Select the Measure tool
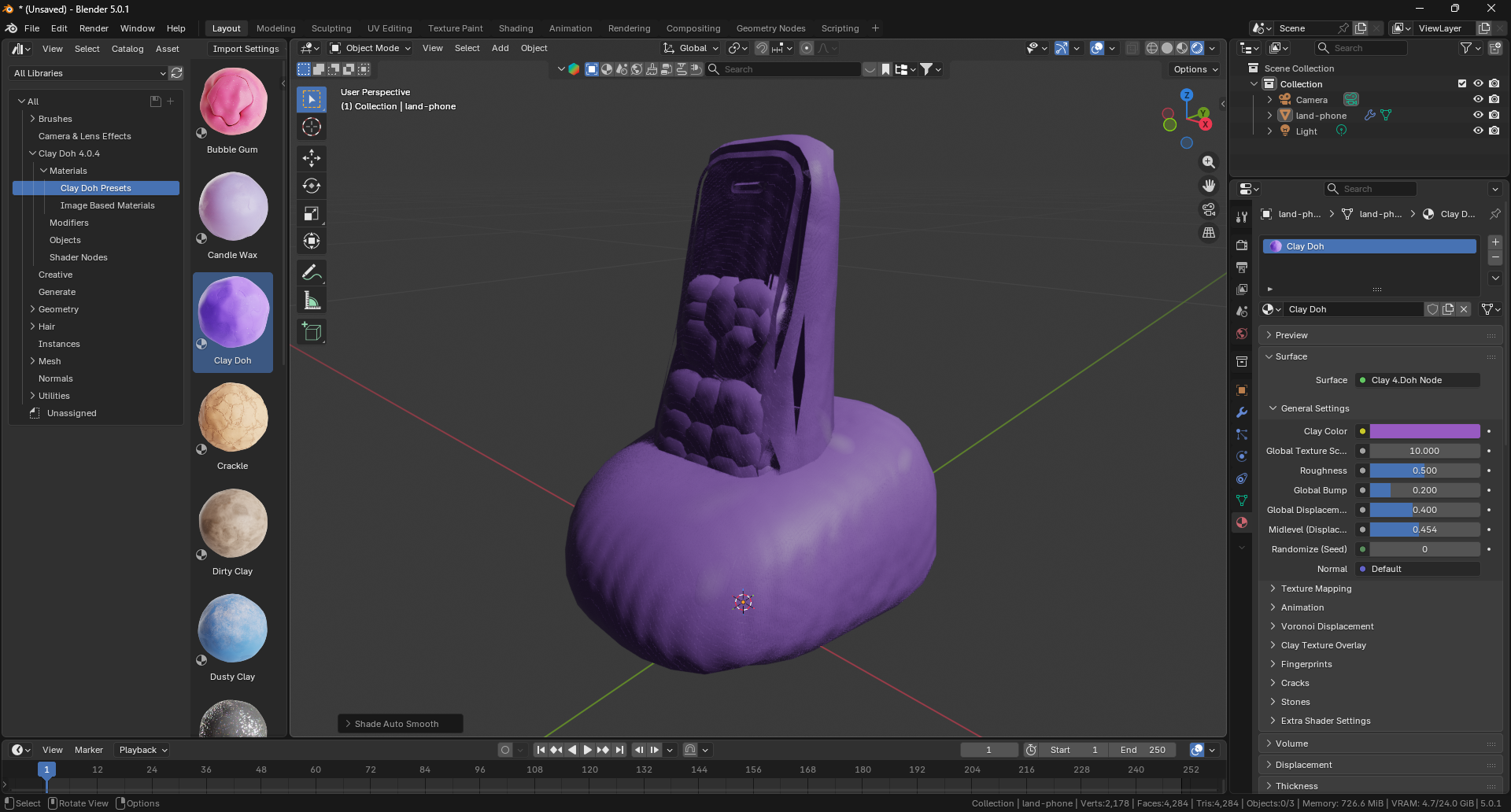This screenshot has width=1511, height=812. point(312,300)
